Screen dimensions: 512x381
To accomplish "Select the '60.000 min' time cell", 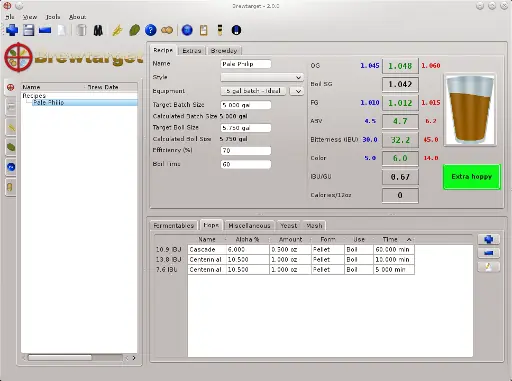I will [x=394, y=250].
